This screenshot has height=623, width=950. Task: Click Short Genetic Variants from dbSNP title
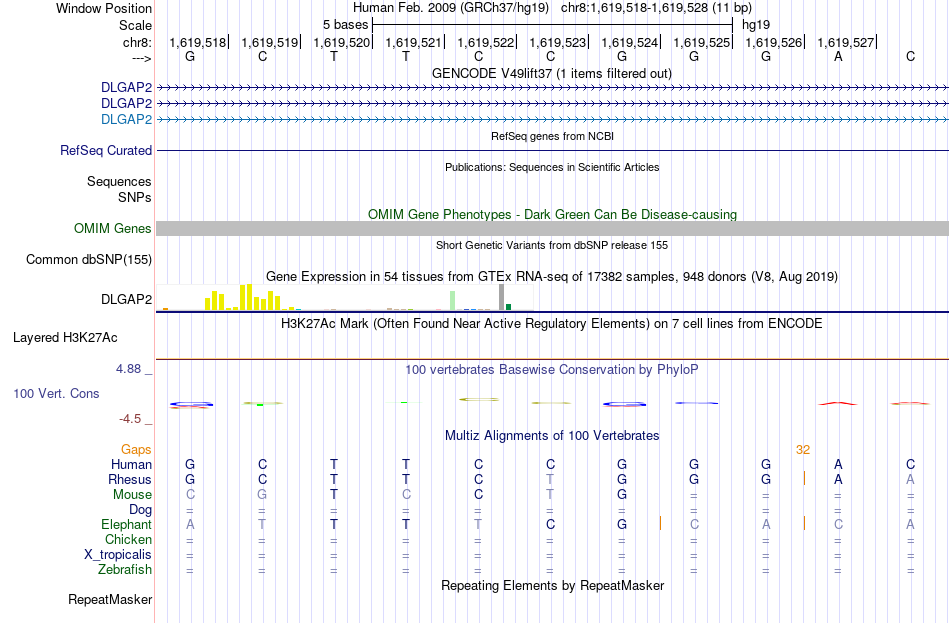coord(552,245)
